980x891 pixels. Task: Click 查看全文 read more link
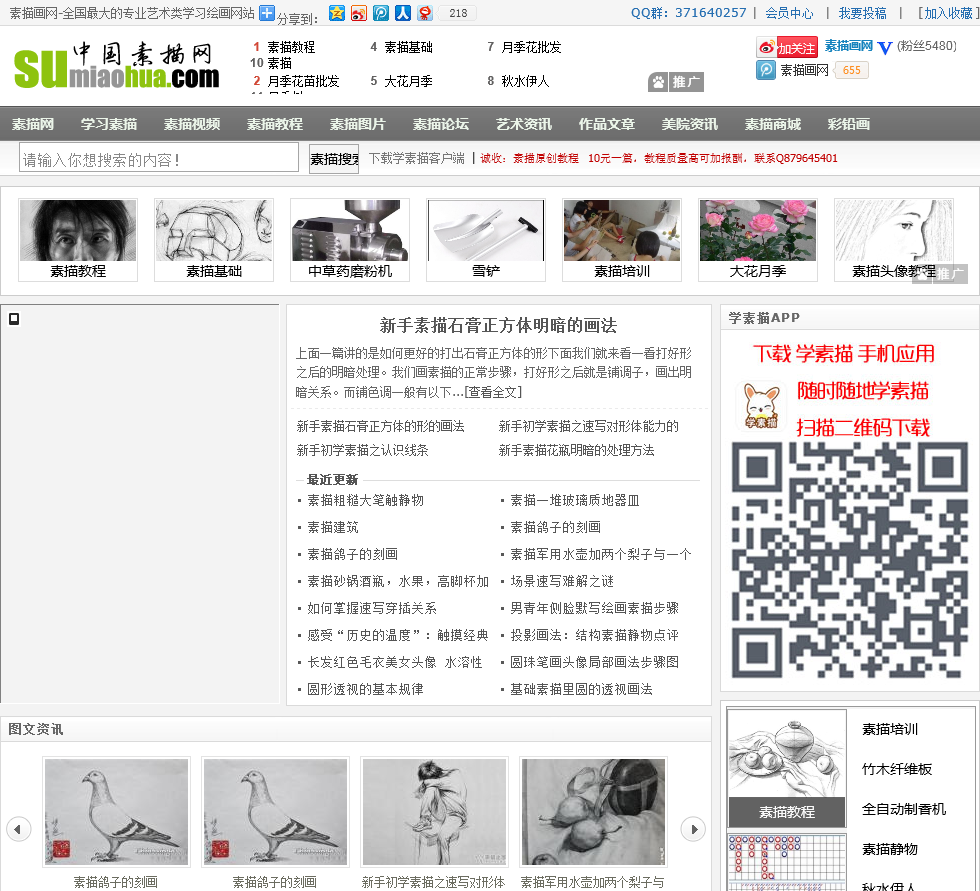(493, 392)
